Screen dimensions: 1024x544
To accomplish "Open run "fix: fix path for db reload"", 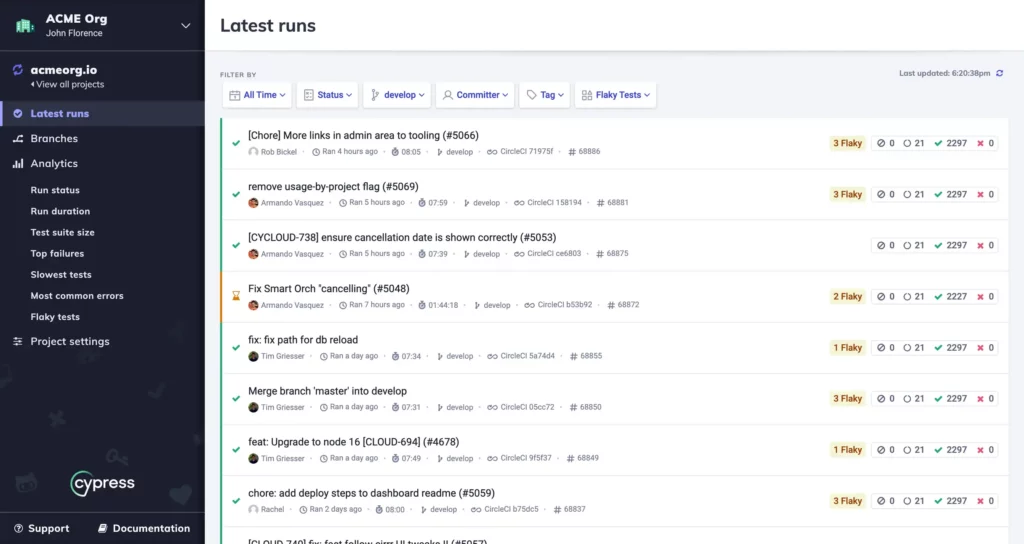I will tap(303, 340).
